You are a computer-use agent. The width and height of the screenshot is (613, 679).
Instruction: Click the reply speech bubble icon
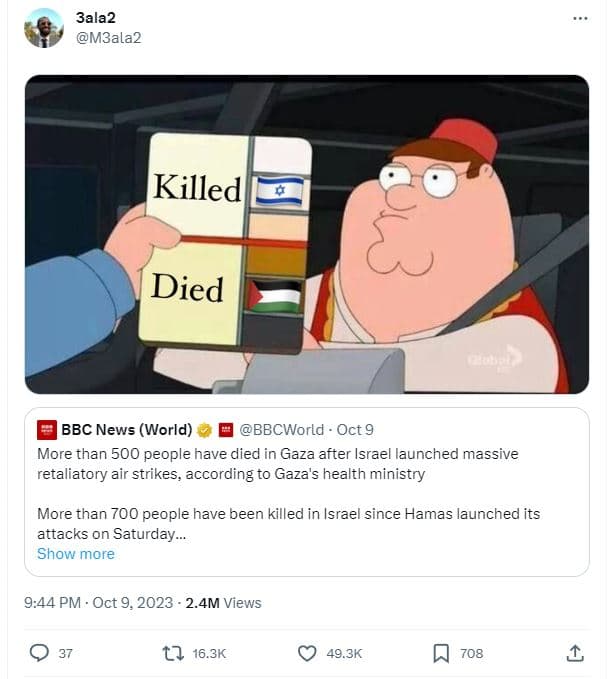(40, 653)
